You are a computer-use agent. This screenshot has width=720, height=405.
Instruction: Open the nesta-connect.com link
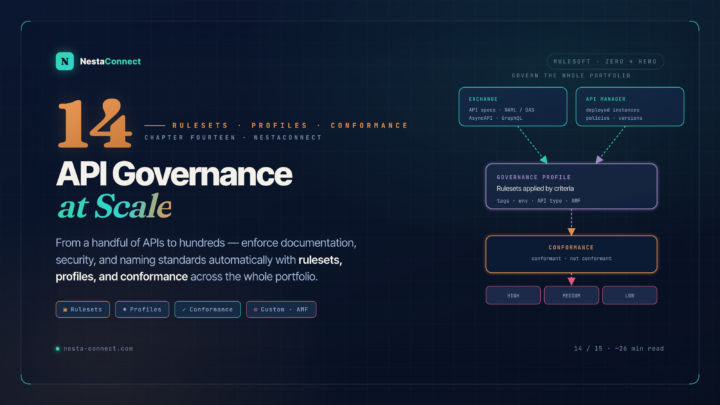pyautogui.click(x=98, y=349)
